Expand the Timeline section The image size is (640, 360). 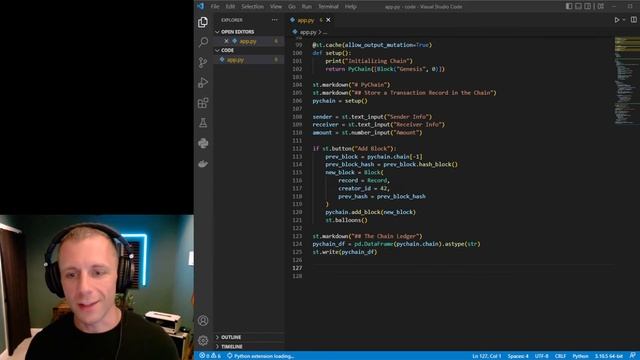(x=249, y=347)
